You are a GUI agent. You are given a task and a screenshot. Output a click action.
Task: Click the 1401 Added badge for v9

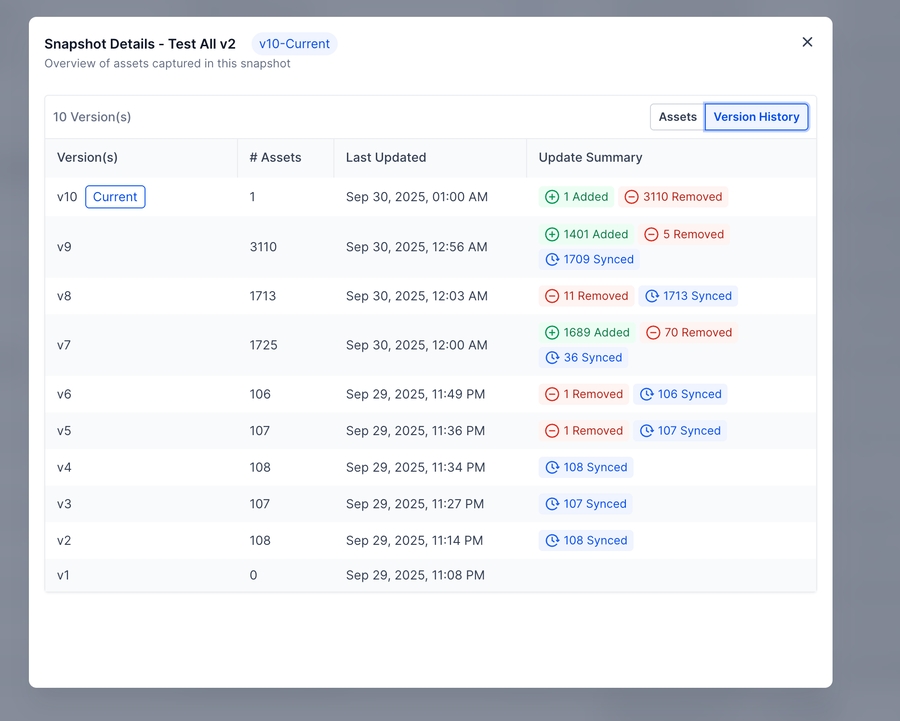coord(586,234)
